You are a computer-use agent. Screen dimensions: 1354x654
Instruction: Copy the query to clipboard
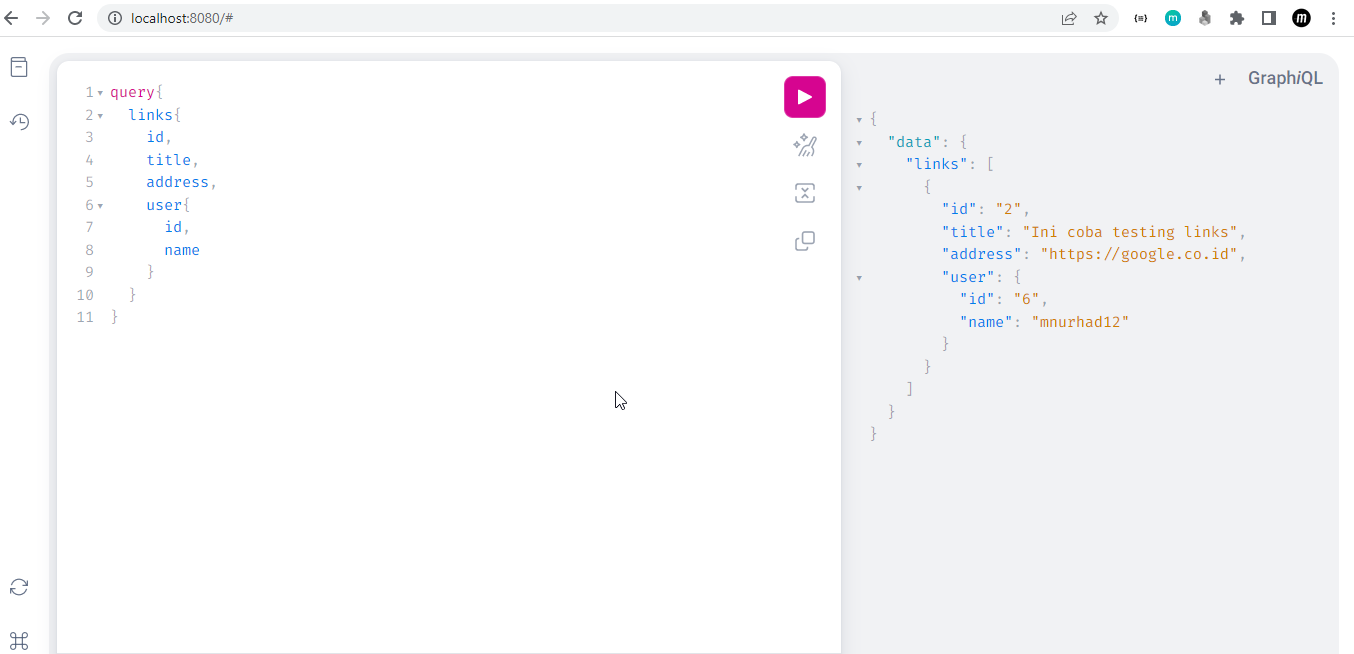[805, 241]
